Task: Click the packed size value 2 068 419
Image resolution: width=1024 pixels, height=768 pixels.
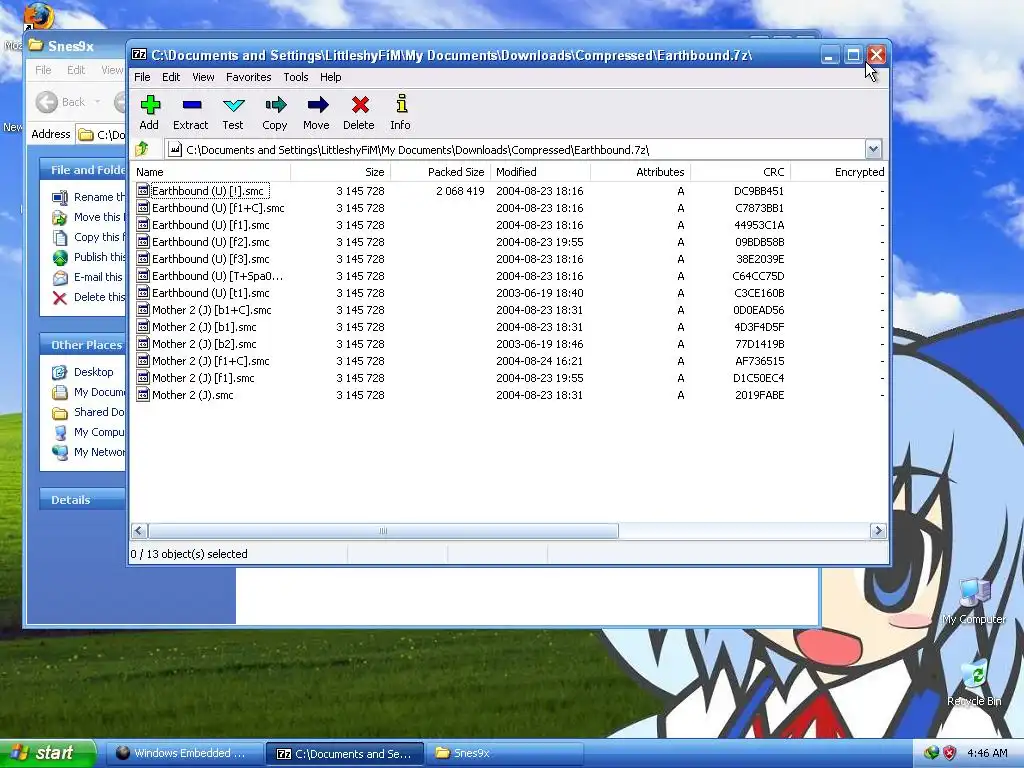Action: point(460,191)
